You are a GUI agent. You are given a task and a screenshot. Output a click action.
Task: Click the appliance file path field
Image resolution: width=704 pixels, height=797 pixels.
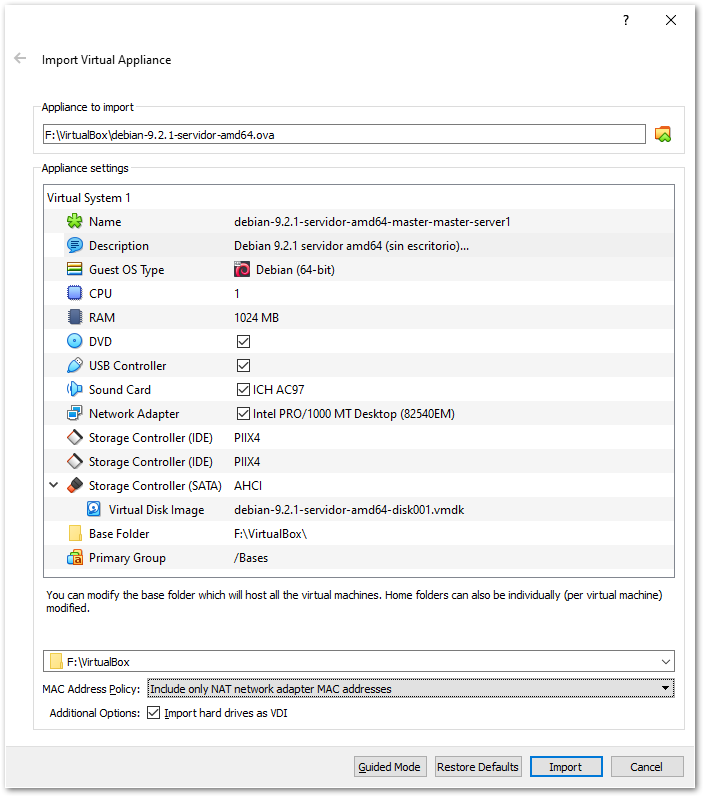(x=344, y=134)
